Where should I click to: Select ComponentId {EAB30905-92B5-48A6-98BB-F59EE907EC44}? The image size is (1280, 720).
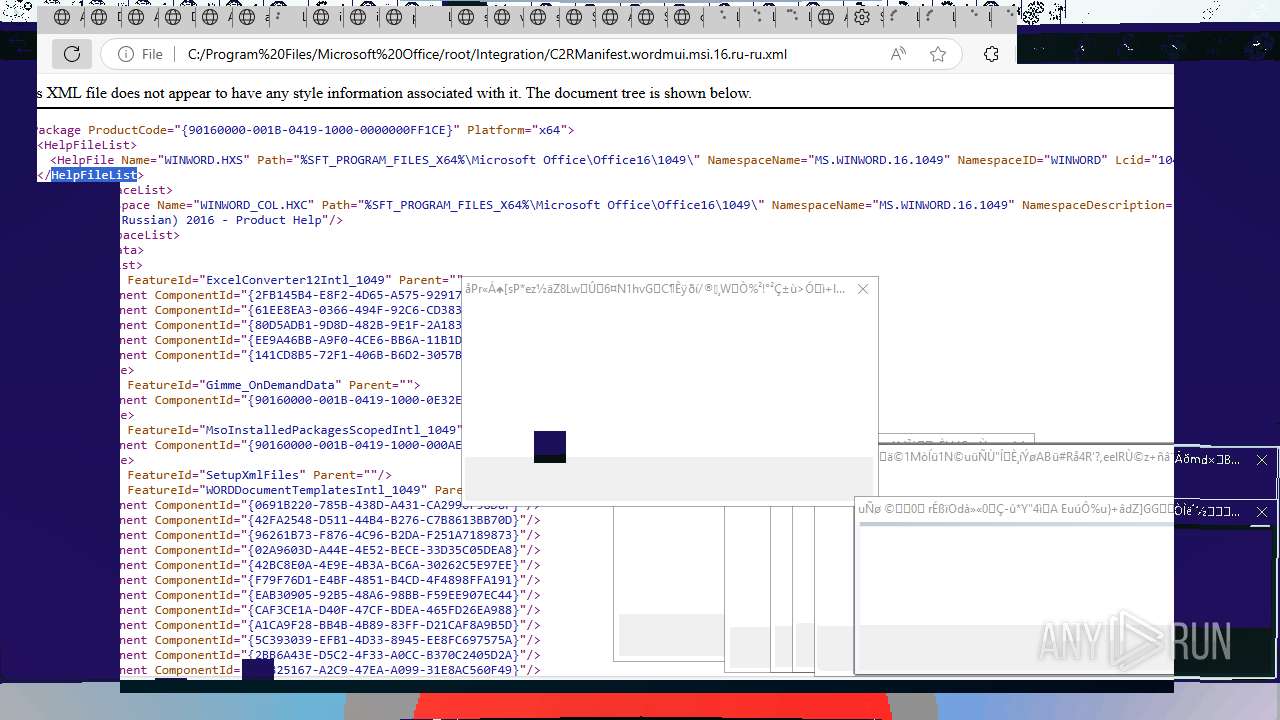point(384,595)
